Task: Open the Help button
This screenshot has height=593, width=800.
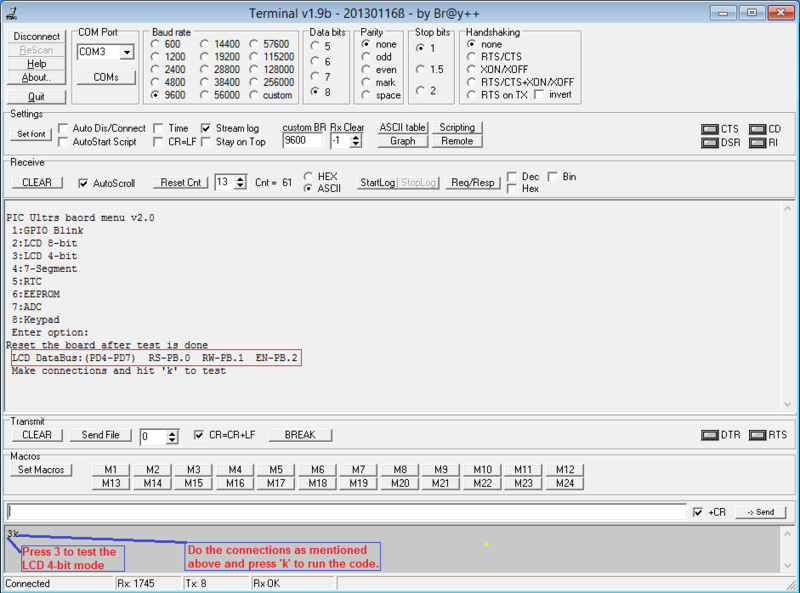Action: coord(37,64)
